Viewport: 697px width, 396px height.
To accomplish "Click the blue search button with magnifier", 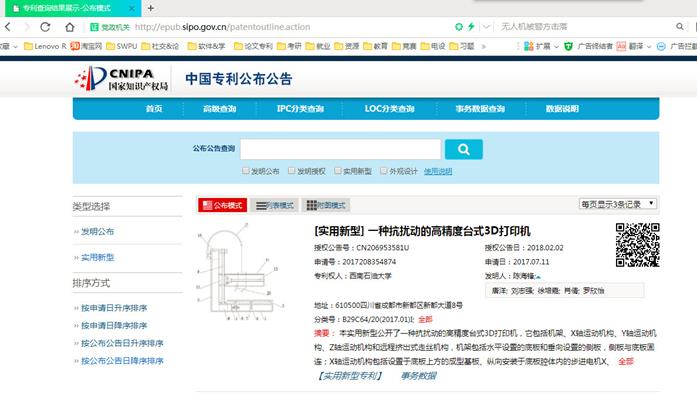I will tap(464, 149).
